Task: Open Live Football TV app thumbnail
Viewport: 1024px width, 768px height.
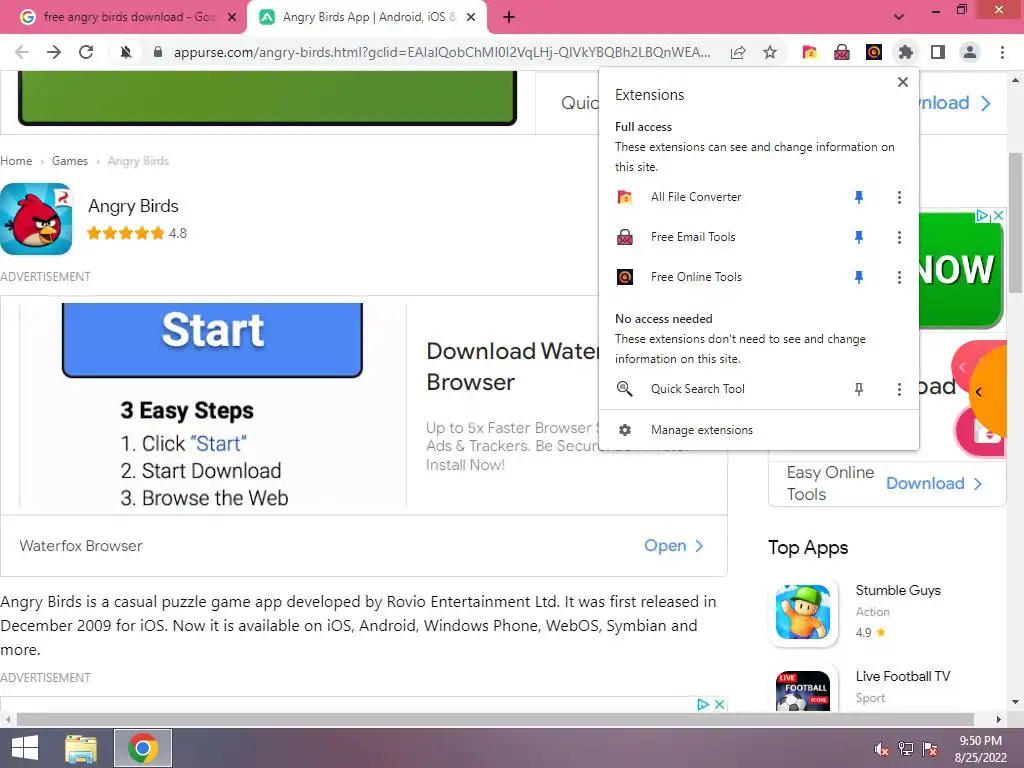Action: [x=803, y=691]
